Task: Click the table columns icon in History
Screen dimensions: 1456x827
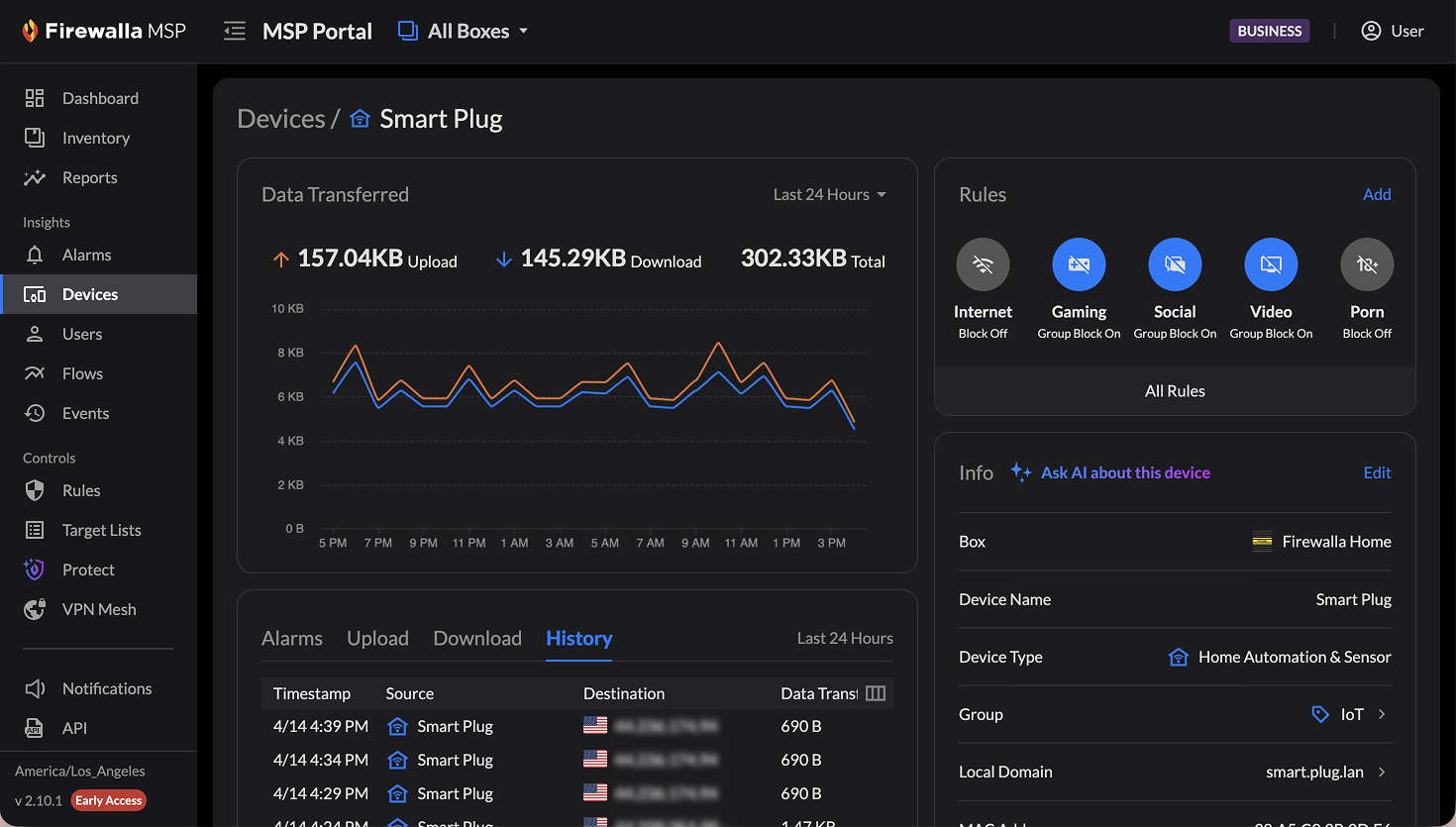Action: tap(876, 693)
